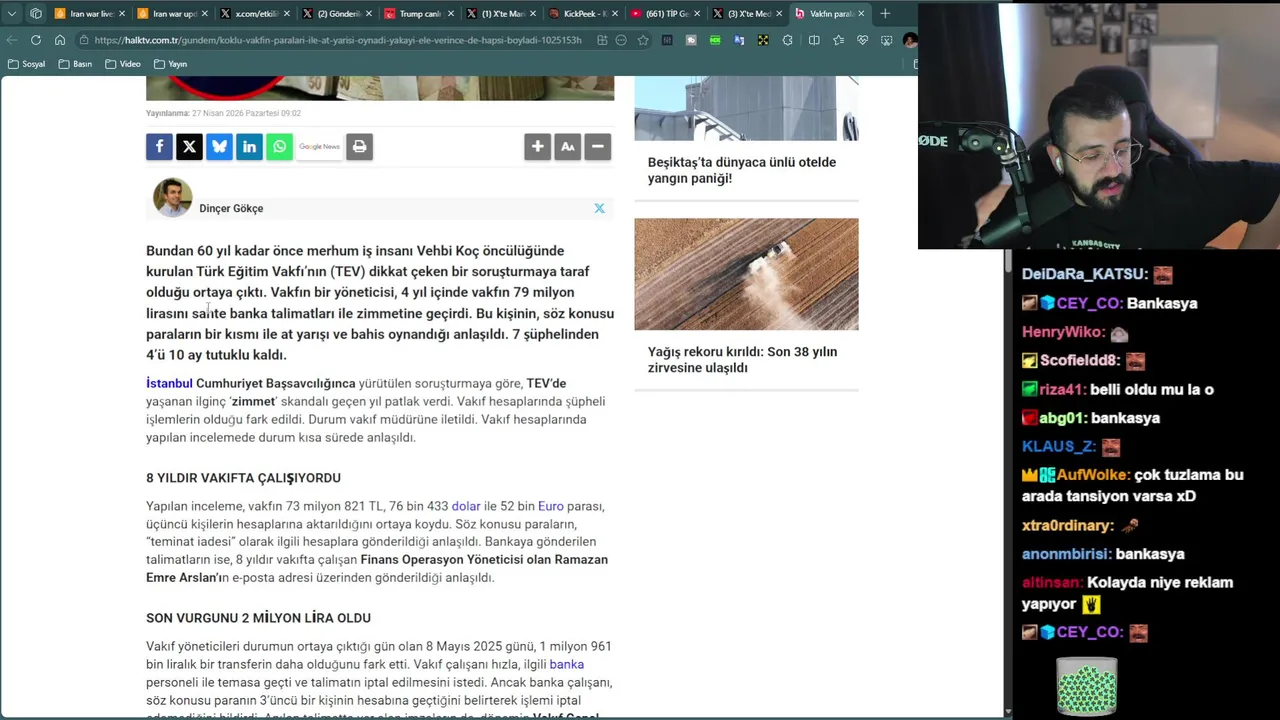Share article via WhatsApp
The height and width of the screenshot is (720, 1280).
pos(279,147)
